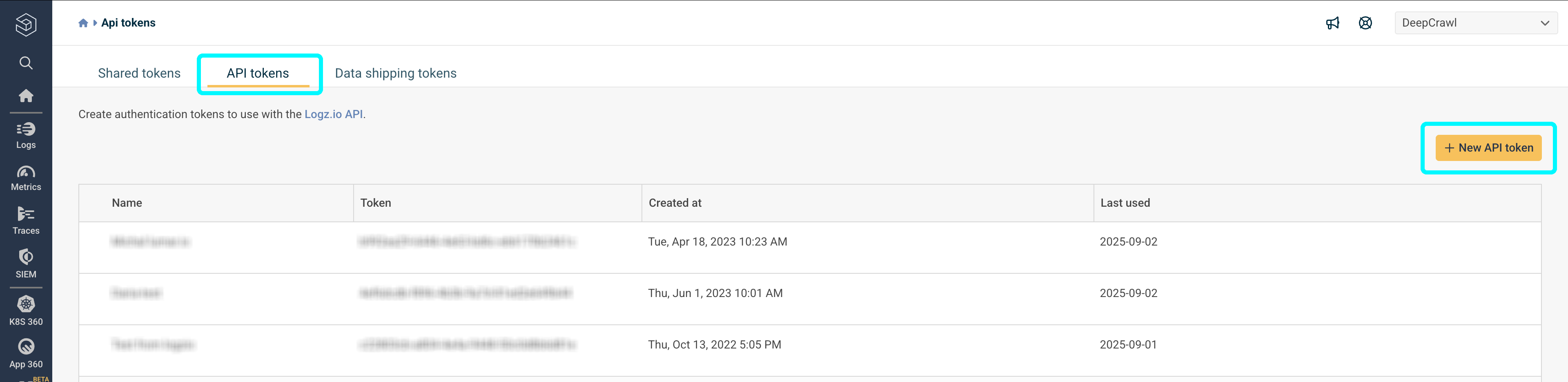
Task: Click the Name column header
Action: click(127, 203)
